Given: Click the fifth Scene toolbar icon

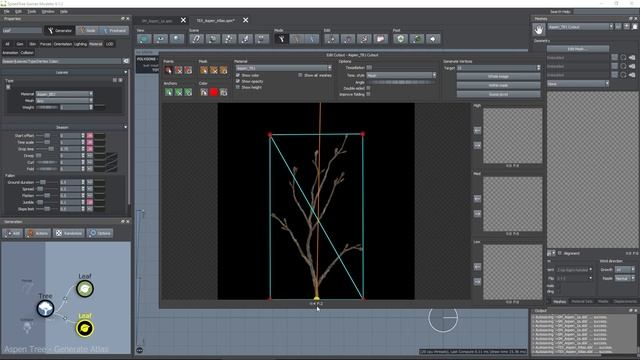Looking at the screenshot, I should (262, 39).
